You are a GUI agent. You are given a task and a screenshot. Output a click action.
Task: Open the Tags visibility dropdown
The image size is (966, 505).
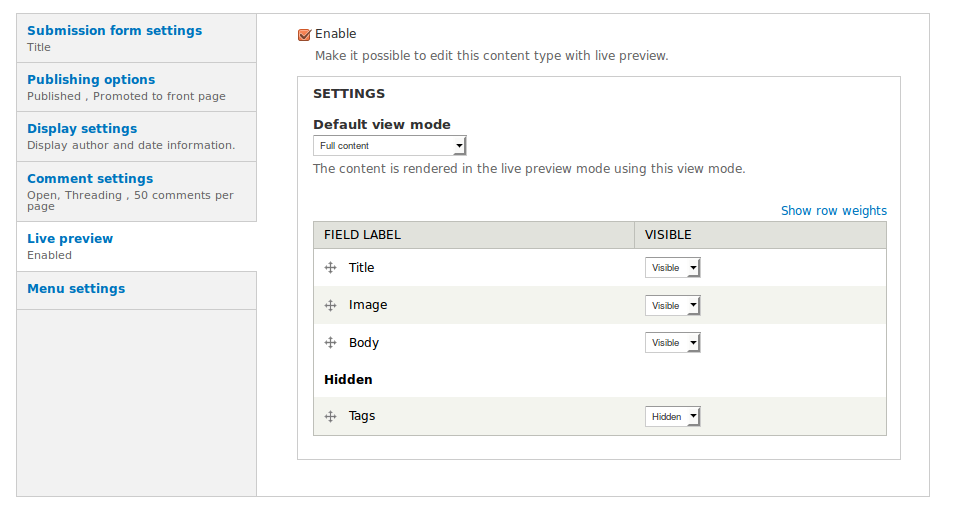[672, 417]
